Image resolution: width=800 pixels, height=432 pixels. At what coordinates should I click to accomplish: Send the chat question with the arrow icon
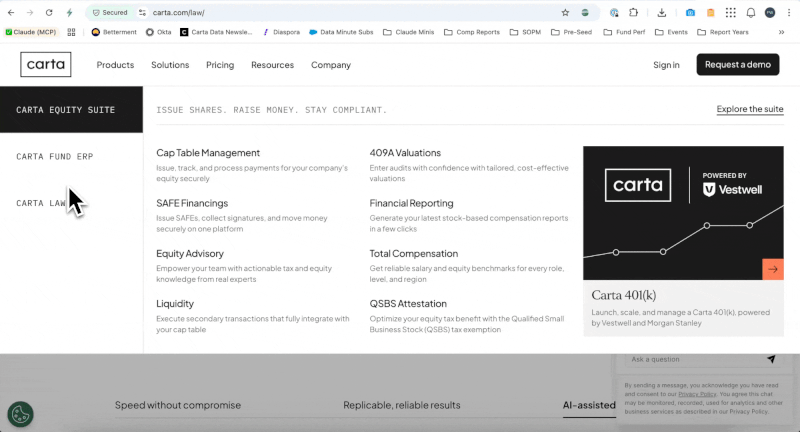[x=771, y=359]
